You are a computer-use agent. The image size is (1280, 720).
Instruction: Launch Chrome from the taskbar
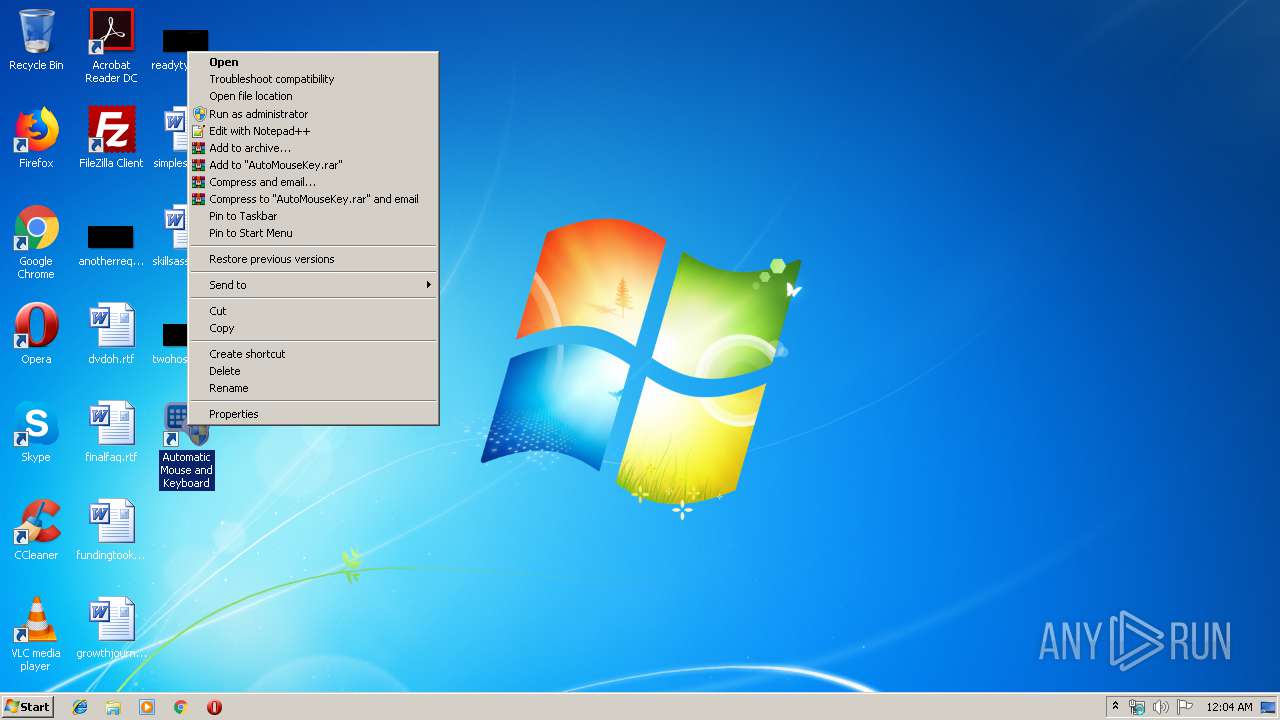tap(181, 707)
